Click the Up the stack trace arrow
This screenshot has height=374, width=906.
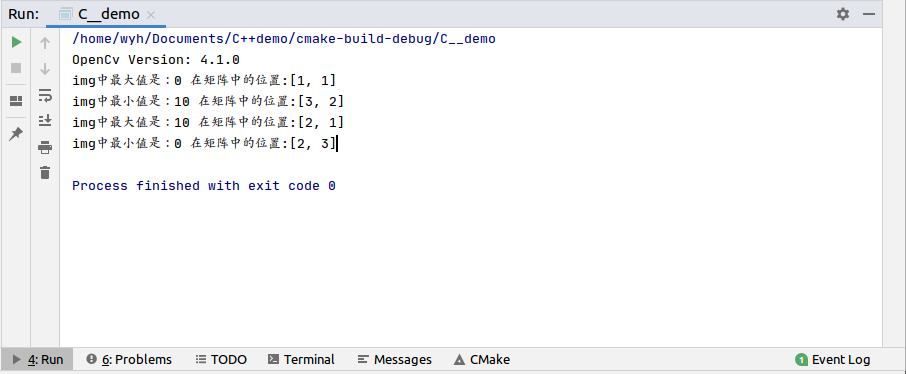point(45,42)
